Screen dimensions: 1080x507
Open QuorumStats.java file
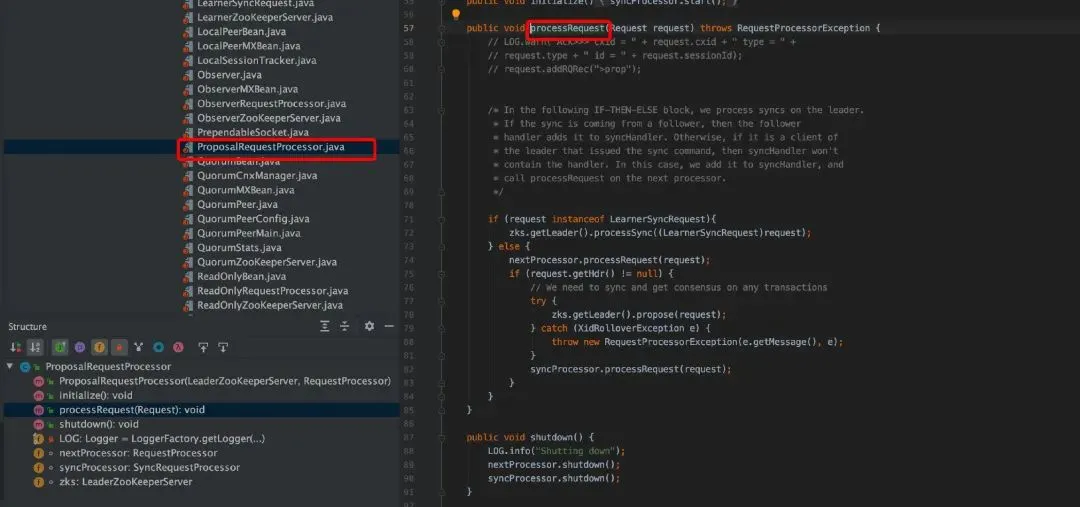(239, 248)
